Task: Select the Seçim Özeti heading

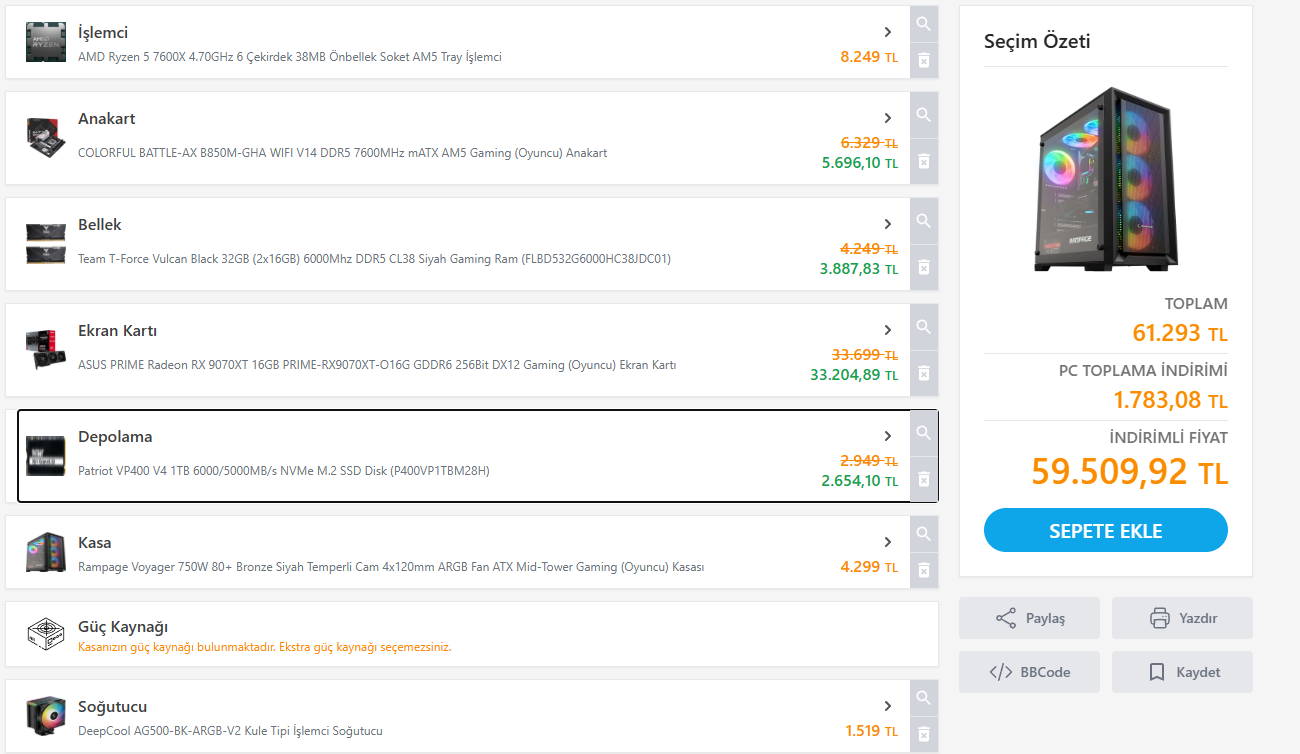Action: coord(1037,41)
